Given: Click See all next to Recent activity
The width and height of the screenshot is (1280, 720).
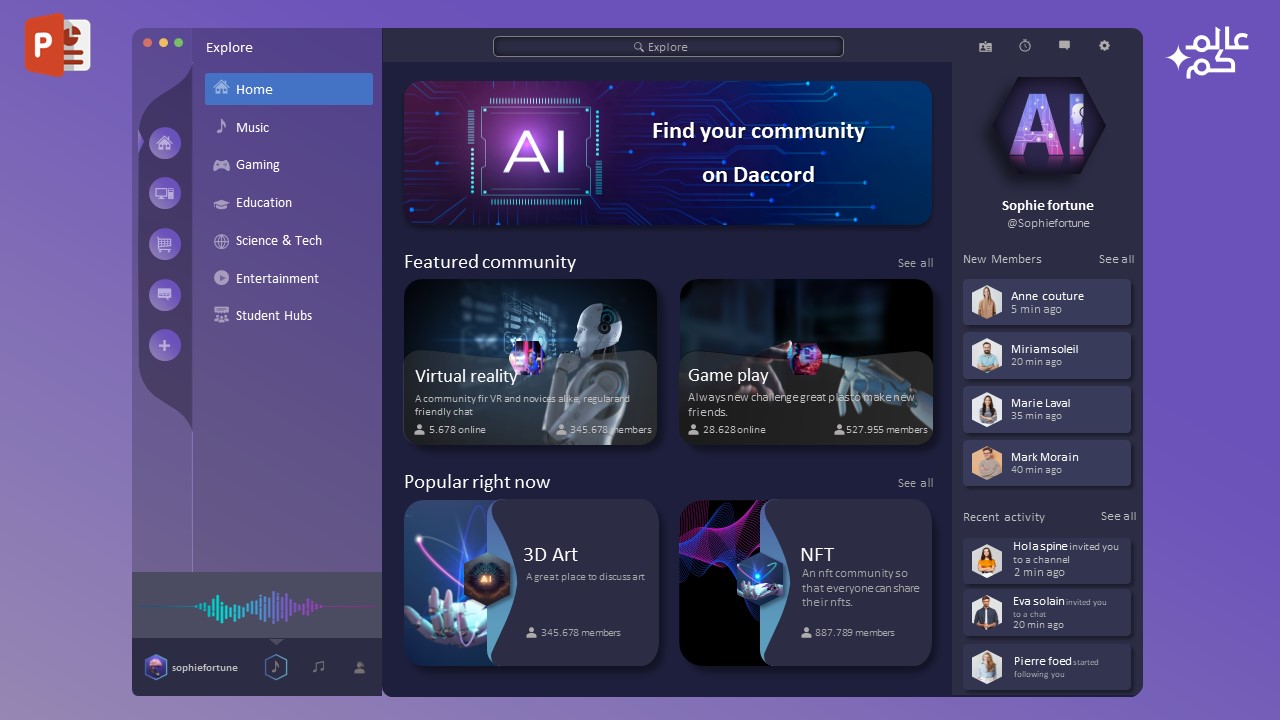Looking at the screenshot, I should point(1118,516).
